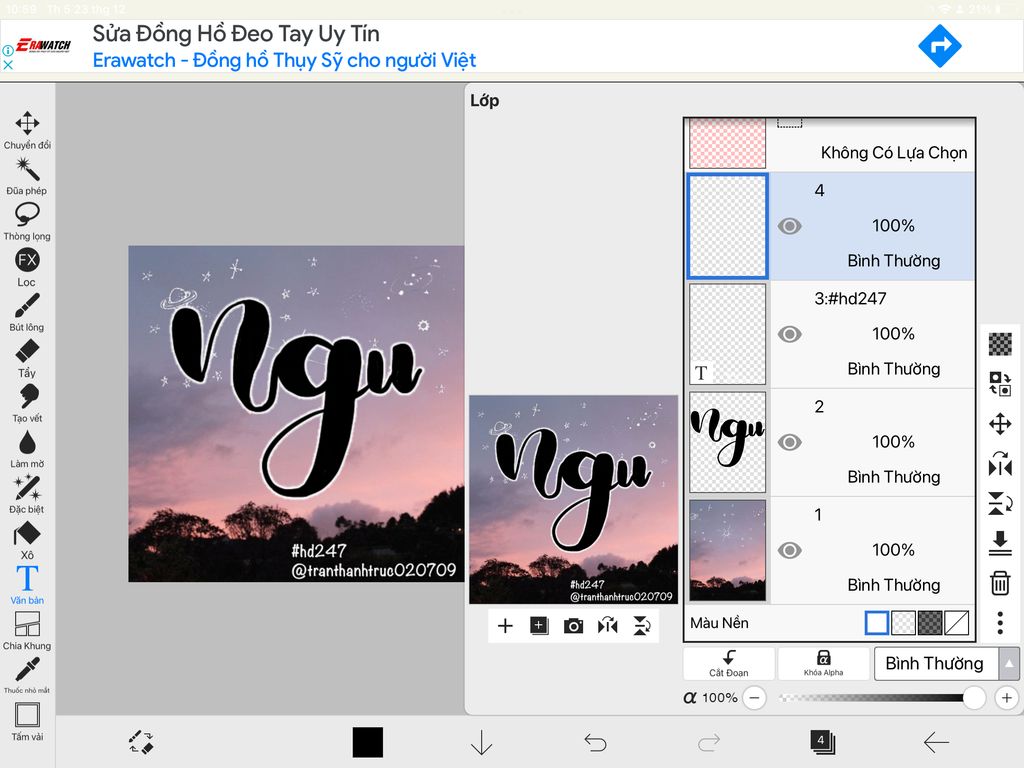Select the Thuốc nhỏ mắt eyedropper tool

click(27, 675)
